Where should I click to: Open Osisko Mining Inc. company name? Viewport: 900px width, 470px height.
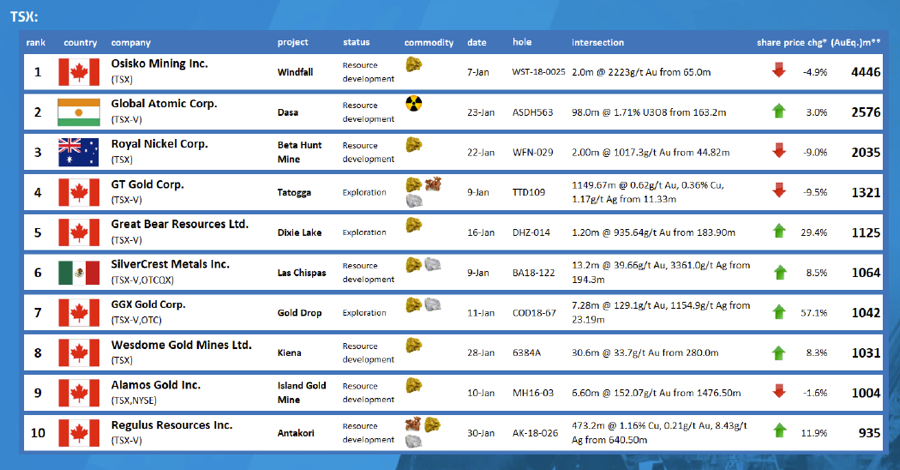159,64
